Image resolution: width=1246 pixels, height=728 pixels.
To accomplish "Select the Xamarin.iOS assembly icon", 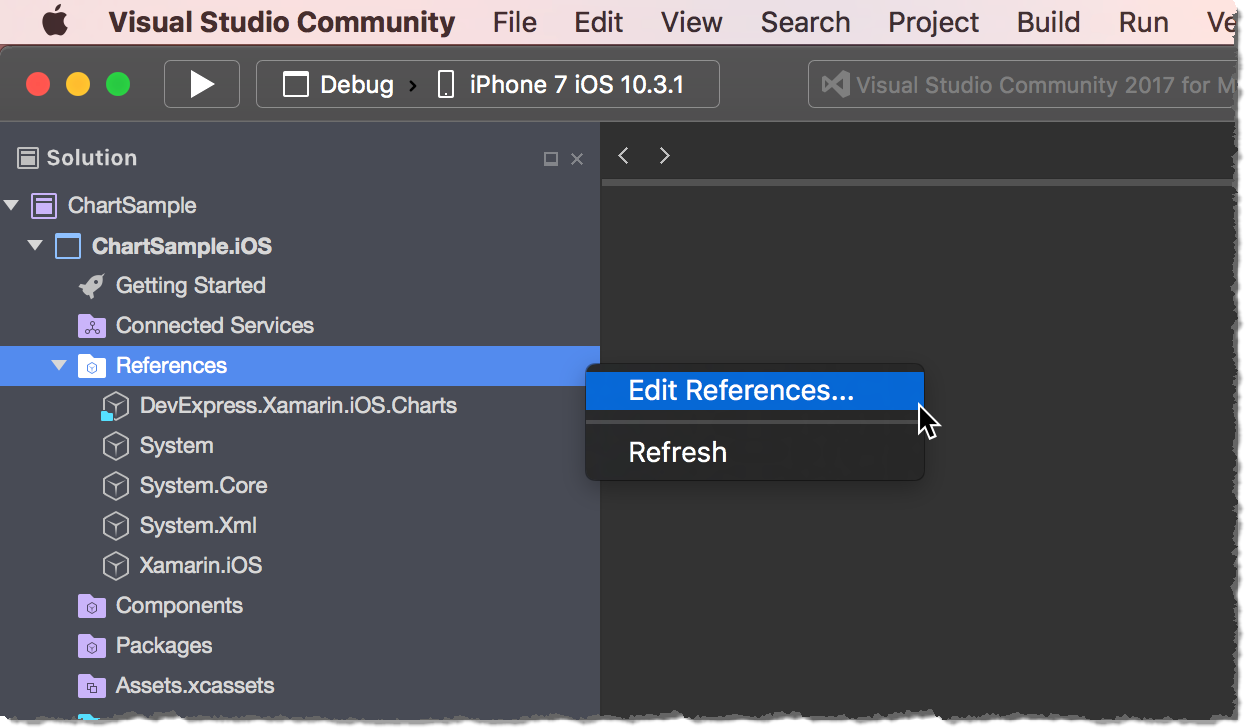I will (115, 565).
